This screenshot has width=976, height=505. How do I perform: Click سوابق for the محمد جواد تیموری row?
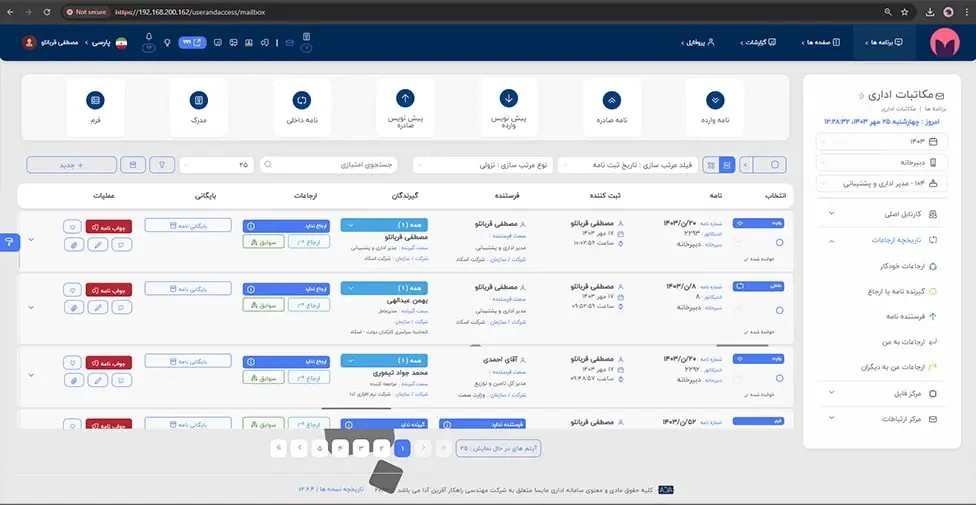click(263, 377)
